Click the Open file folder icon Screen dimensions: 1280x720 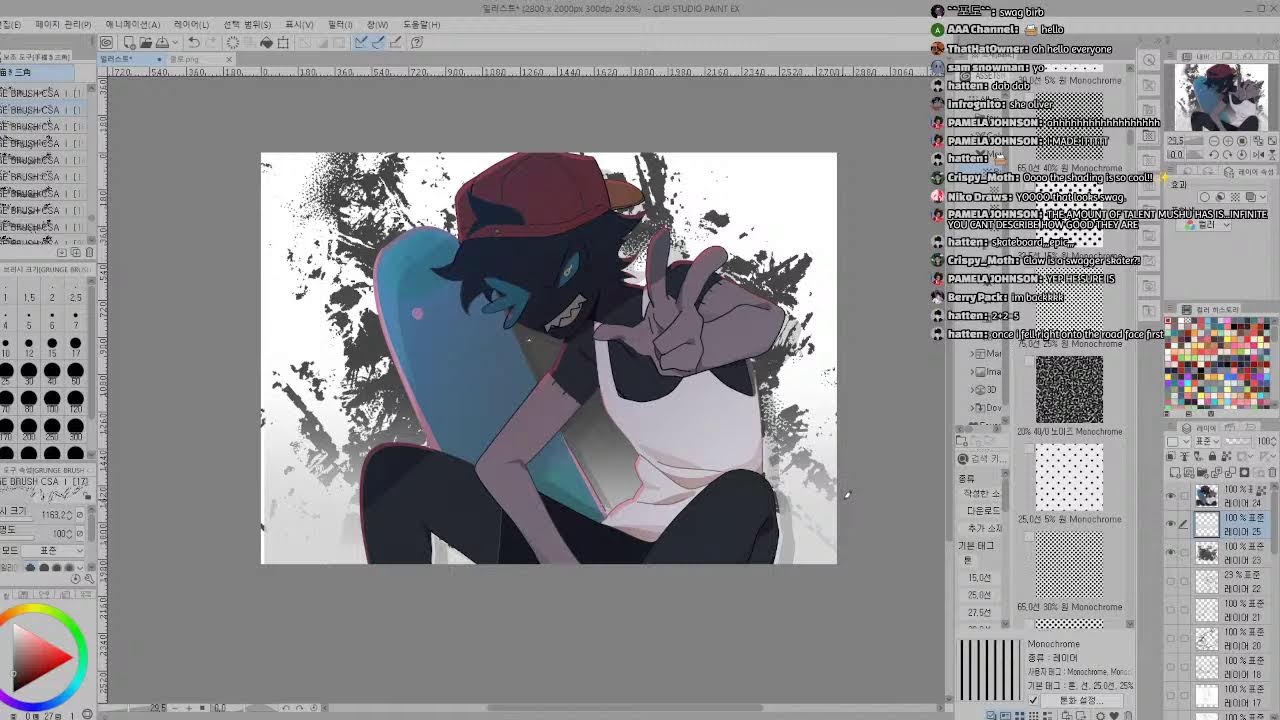point(146,43)
